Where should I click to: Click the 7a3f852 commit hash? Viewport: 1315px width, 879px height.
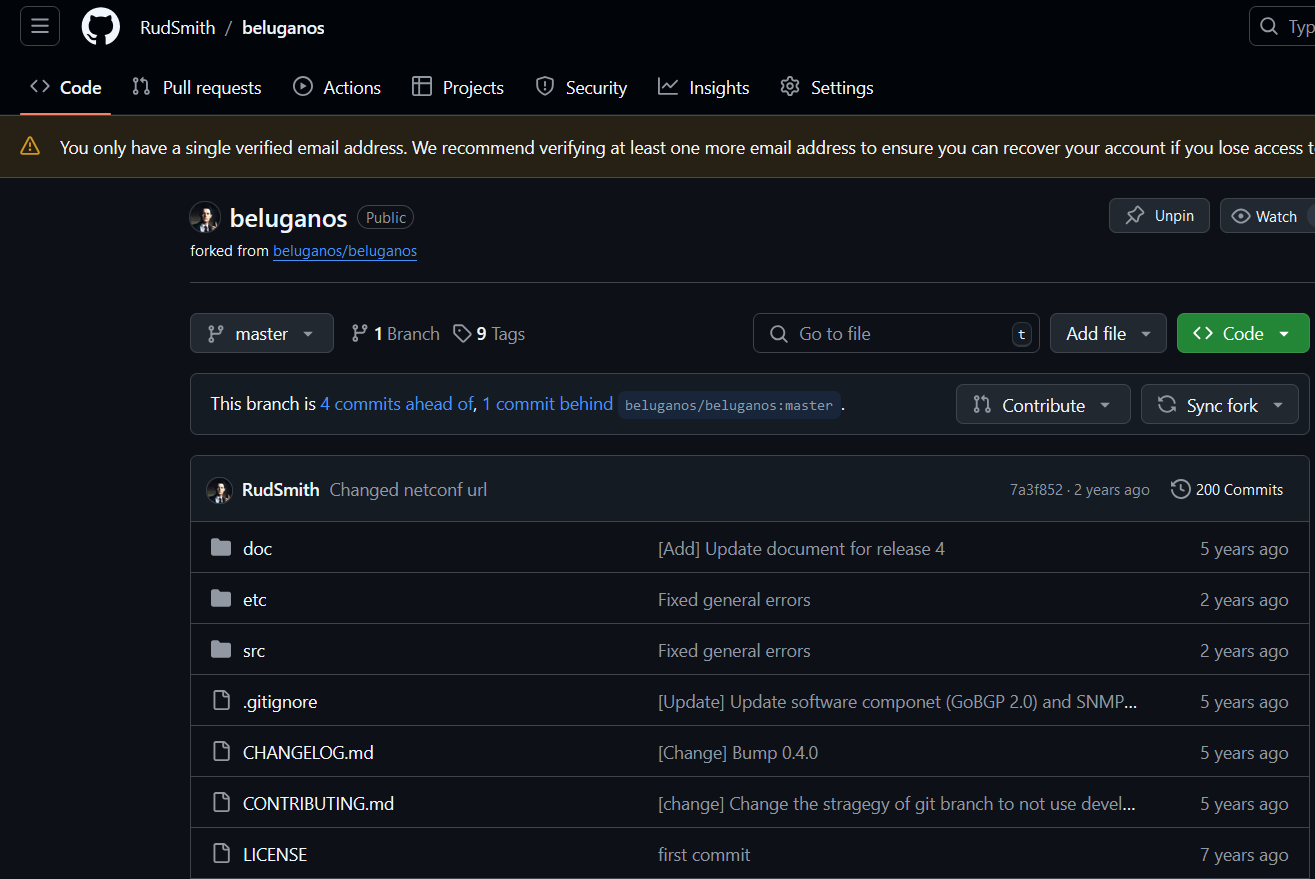[x=1036, y=490]
